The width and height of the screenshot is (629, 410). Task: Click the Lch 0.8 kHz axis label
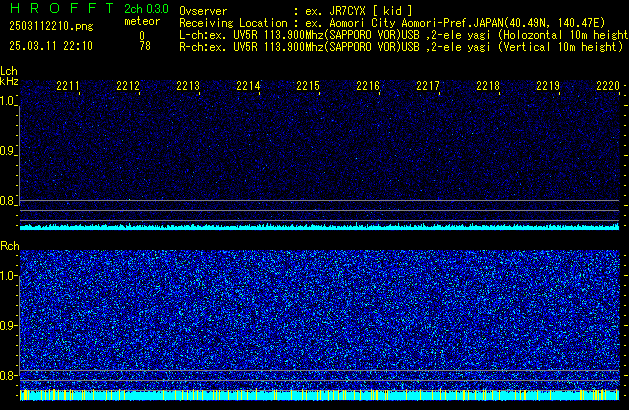click(7, 201)
